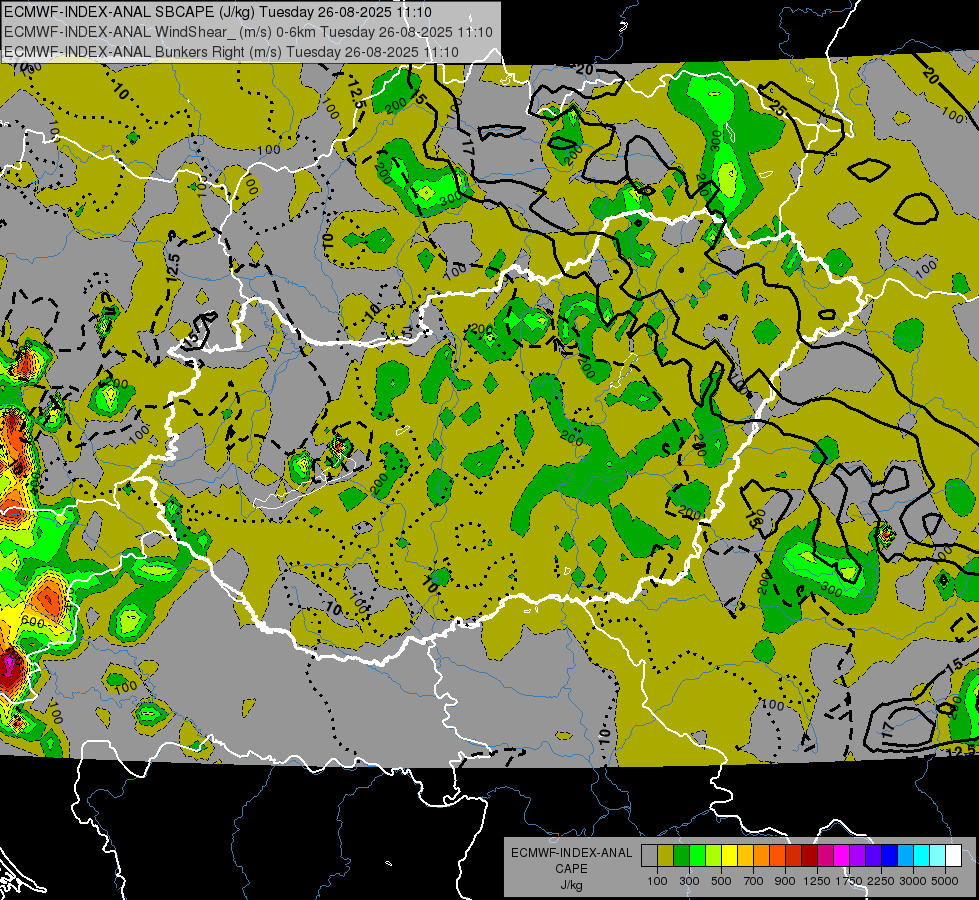The image size is (979, 900).
Task: Click the pure yellow legend swatch
Action: point(729,855)
